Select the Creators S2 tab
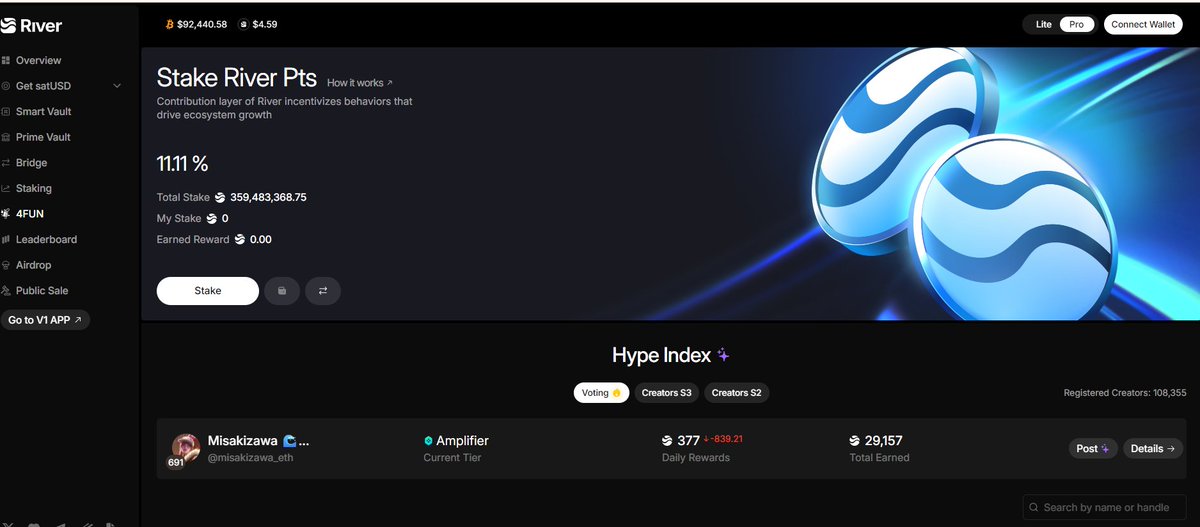The height and width of the screenshot is (527, 1200). pos(736,393)
